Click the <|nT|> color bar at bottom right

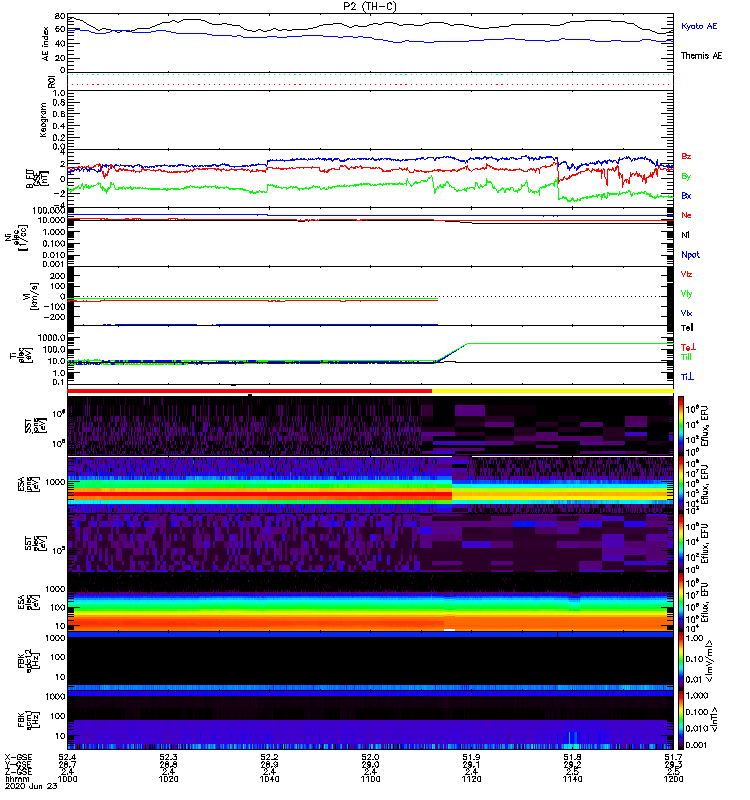point(681,720)
